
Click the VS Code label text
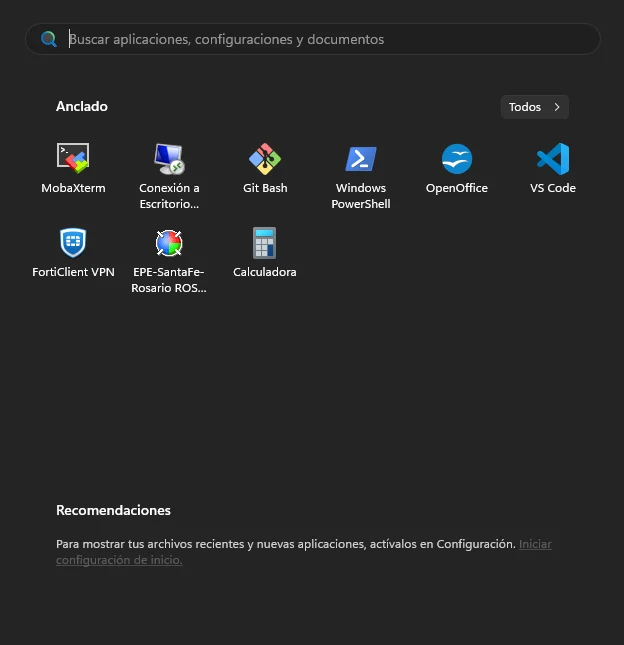553,188
